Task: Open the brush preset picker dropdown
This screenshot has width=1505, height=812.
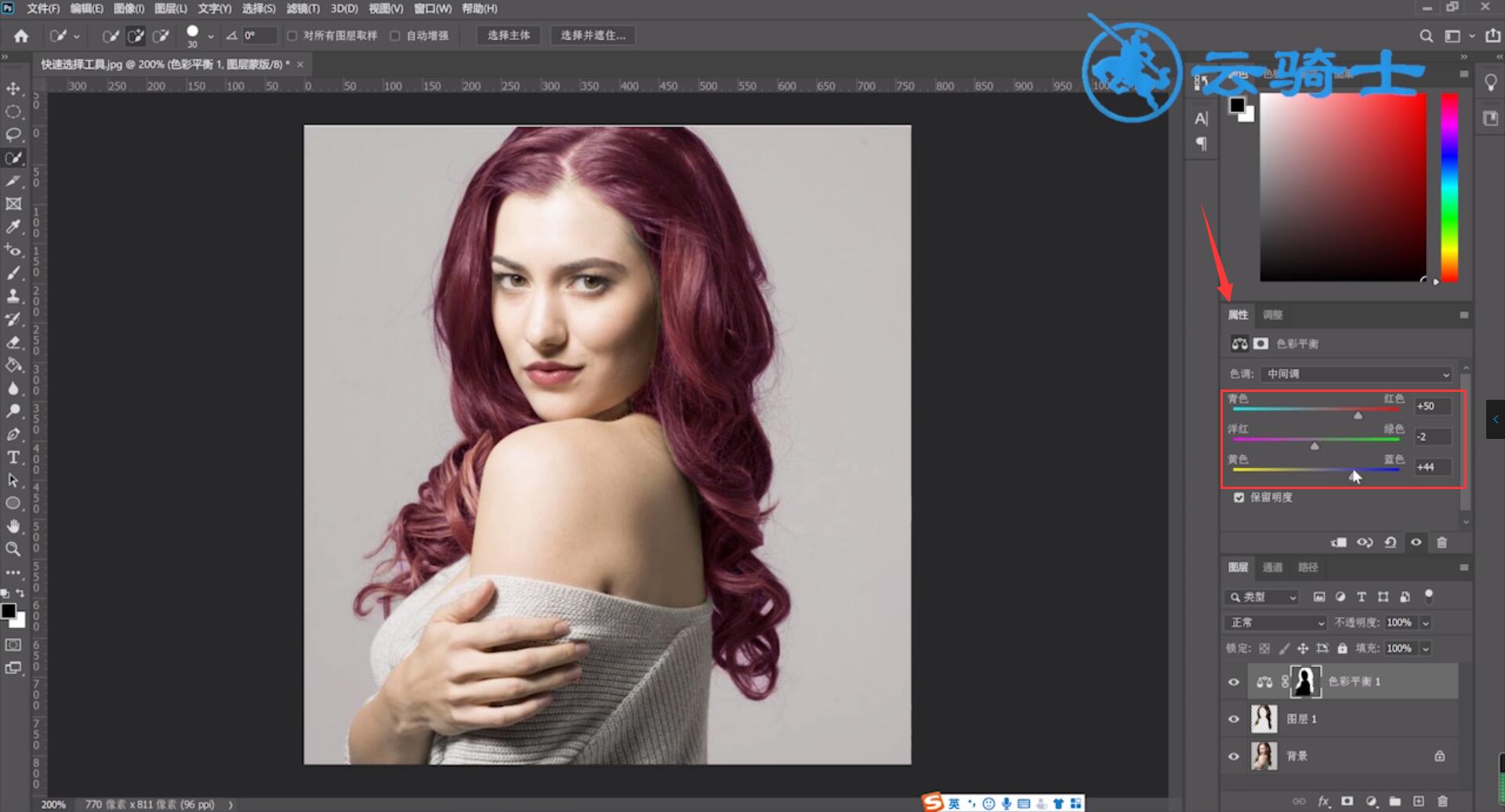Action: click(210, 36)
